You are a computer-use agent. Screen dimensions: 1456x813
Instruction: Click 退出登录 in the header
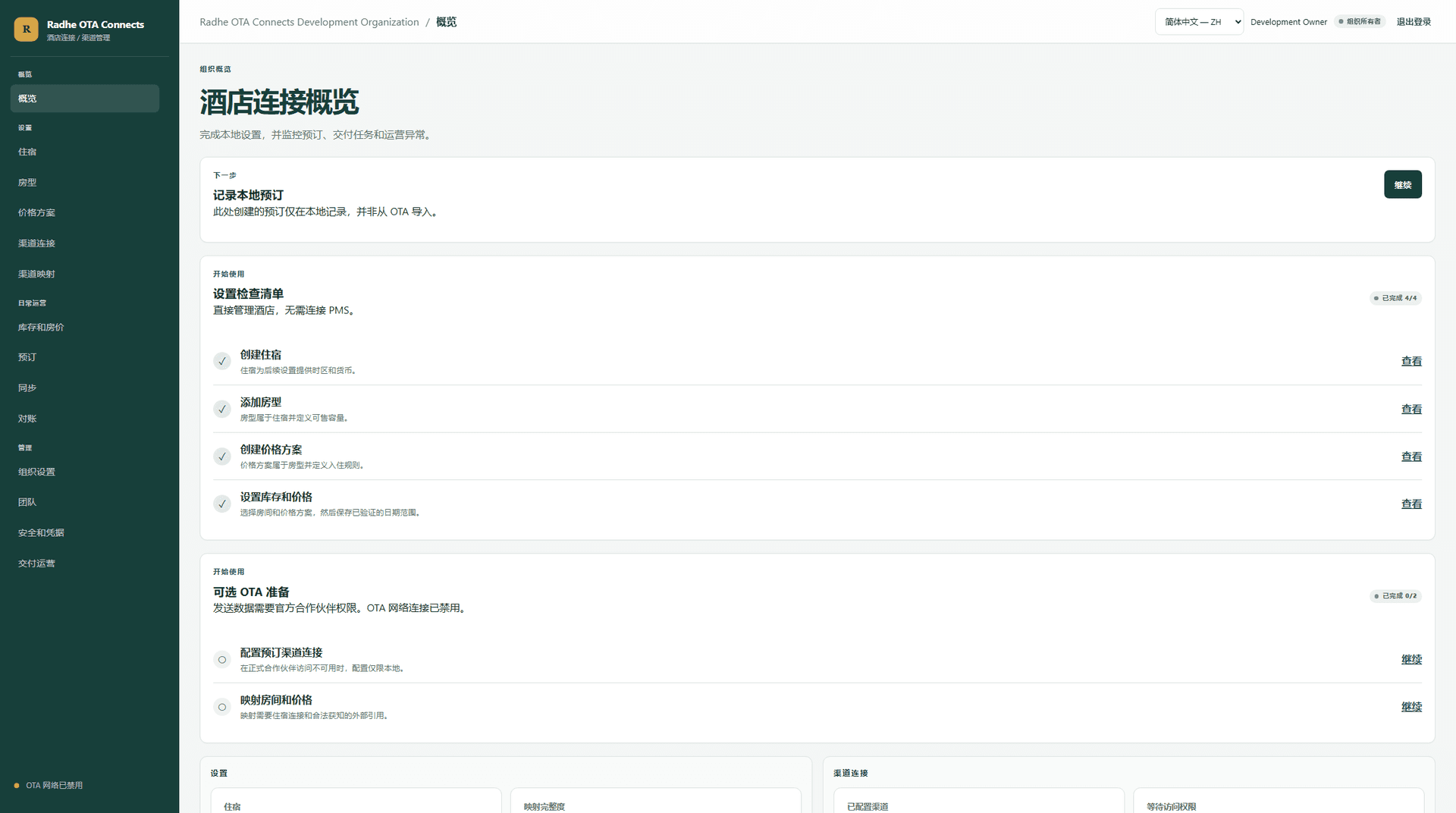pos(1414,22)
